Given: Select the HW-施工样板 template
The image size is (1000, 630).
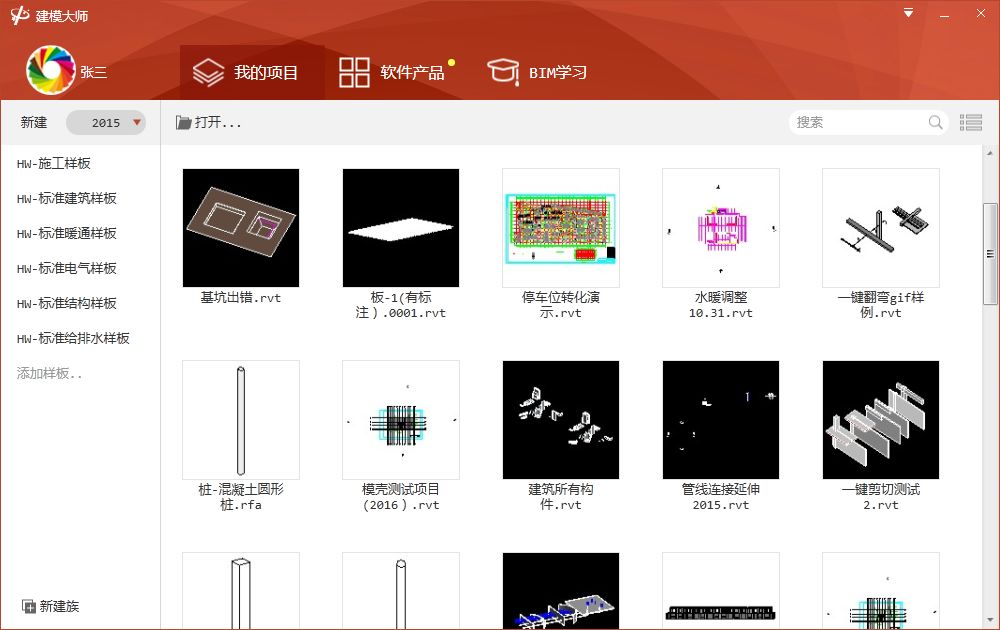Looking at the screenshot, I should (x=54, y=163).
